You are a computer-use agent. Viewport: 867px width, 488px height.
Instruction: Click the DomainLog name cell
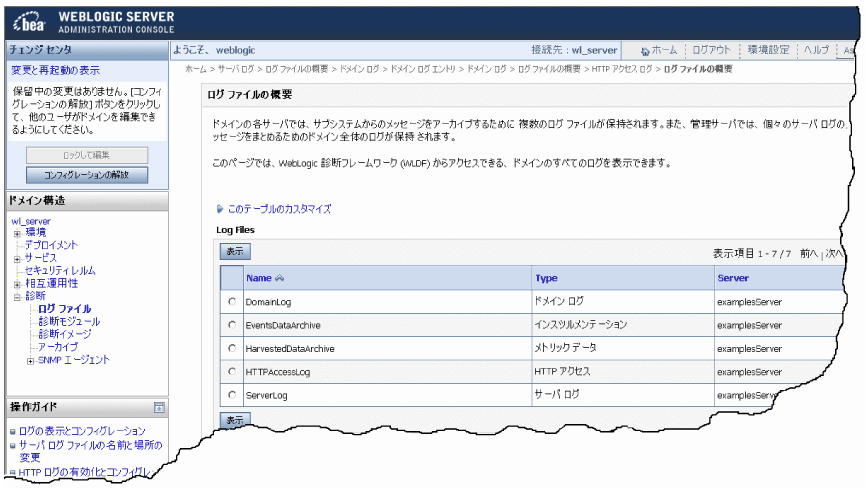268,302
